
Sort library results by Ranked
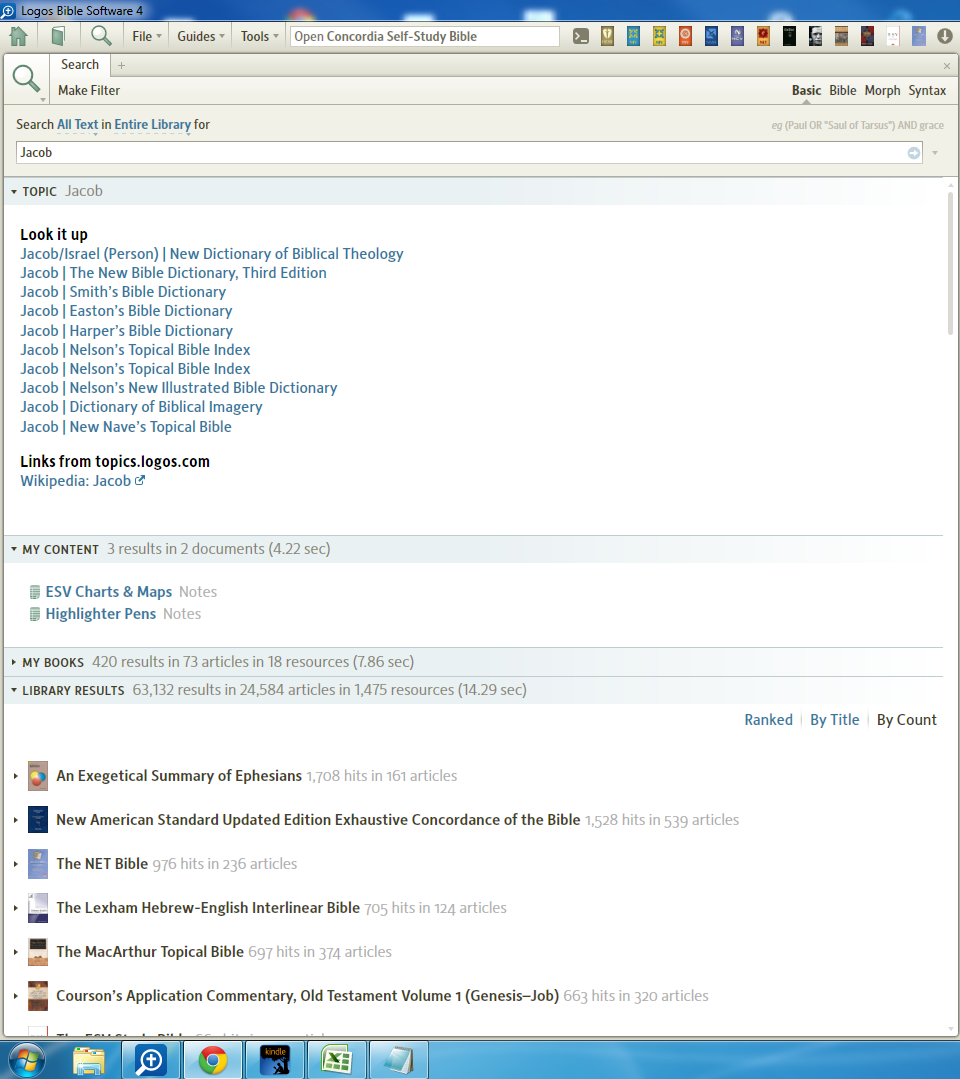coord(768,720)
